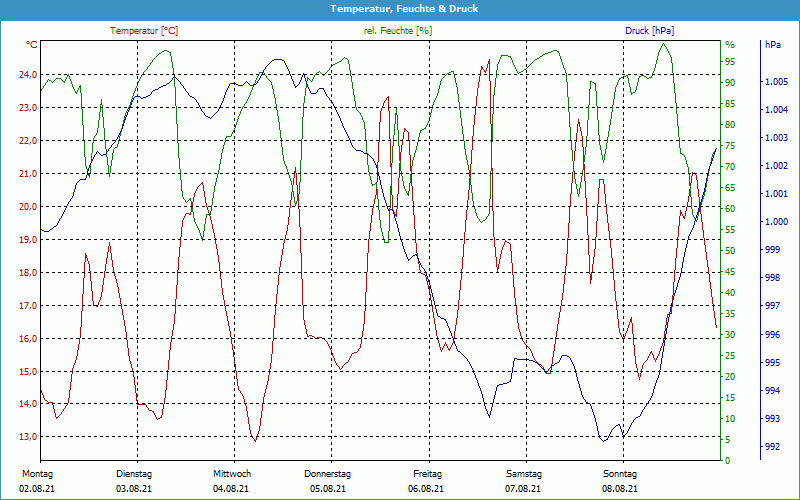The image size is (800, 500).
Task: Click the '21,0' temperature axis value
Action: tap(28, 174)
